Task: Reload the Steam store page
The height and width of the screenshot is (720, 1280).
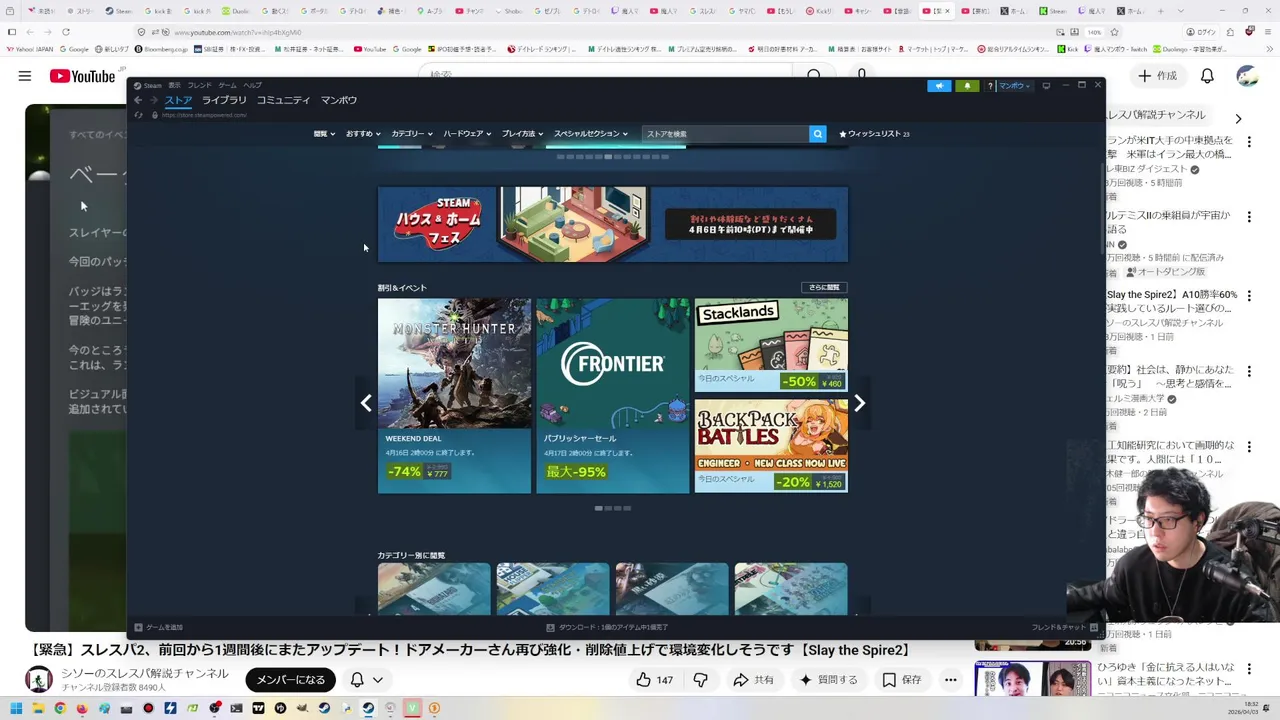Action: point(138,115)
